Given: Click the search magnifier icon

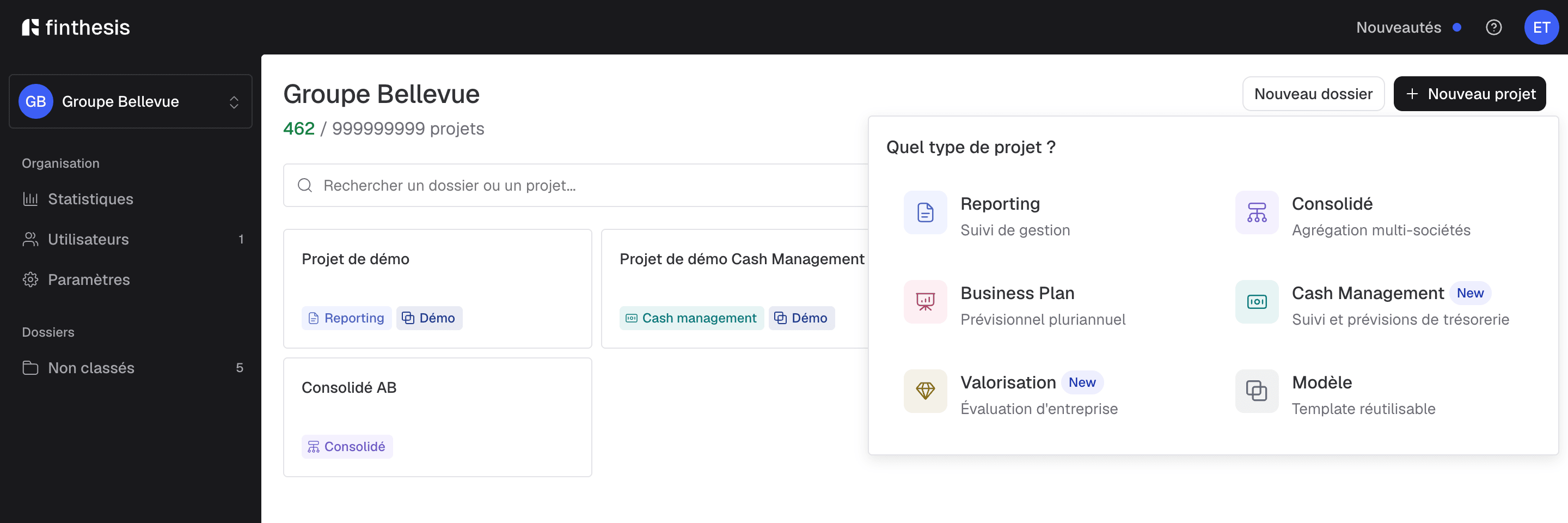Looking at the screenshot, I should [305, 185].
